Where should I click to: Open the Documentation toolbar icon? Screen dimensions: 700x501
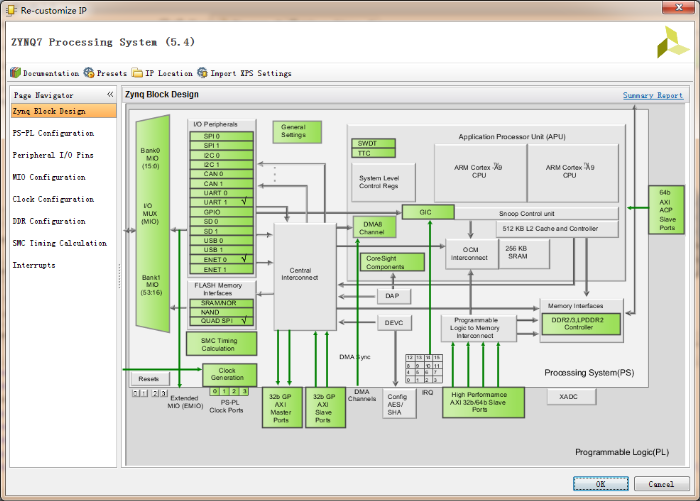click(x=15, y=73)
